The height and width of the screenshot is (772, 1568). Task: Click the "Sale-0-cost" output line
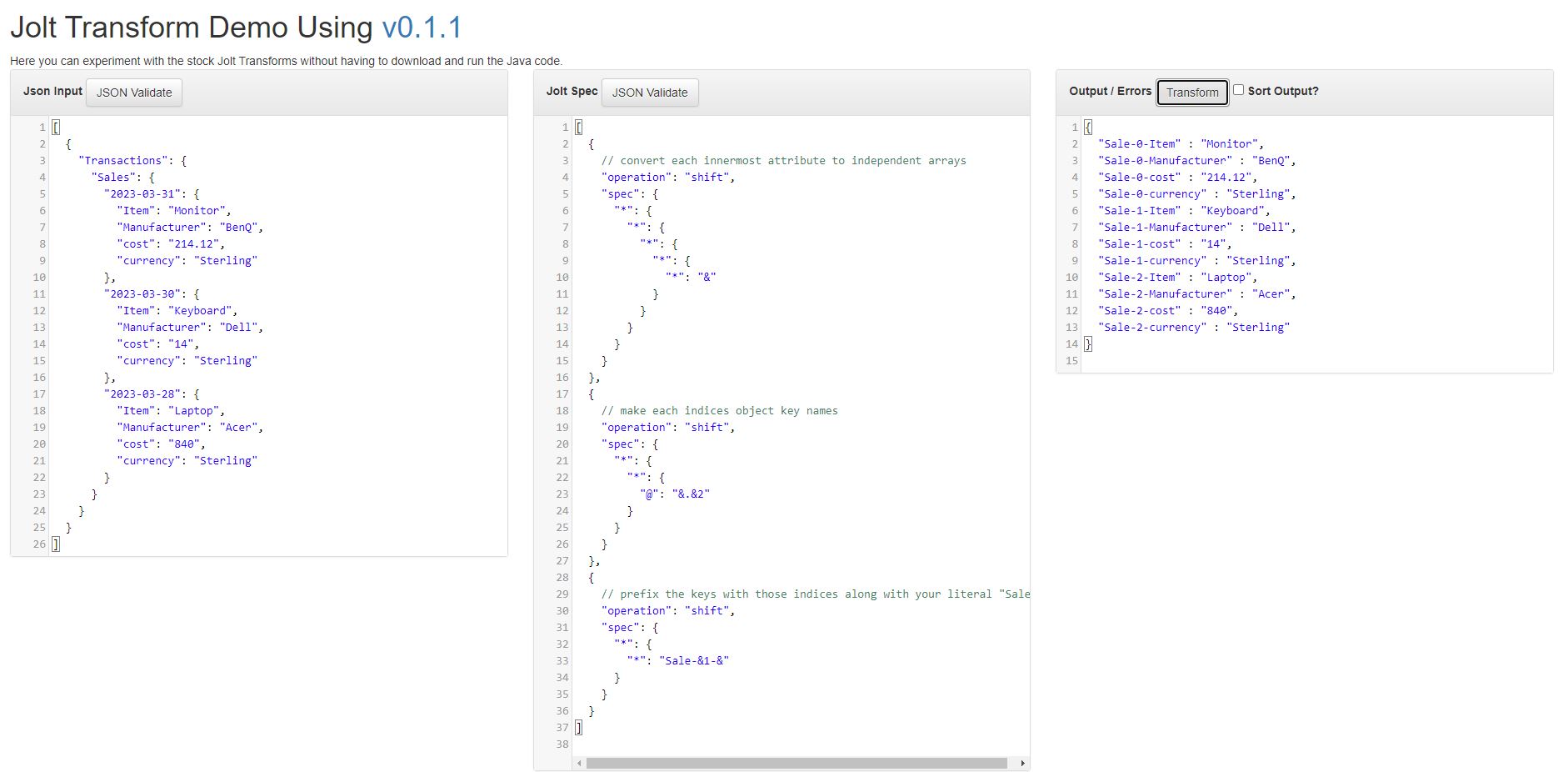[x=1177, y=177]
